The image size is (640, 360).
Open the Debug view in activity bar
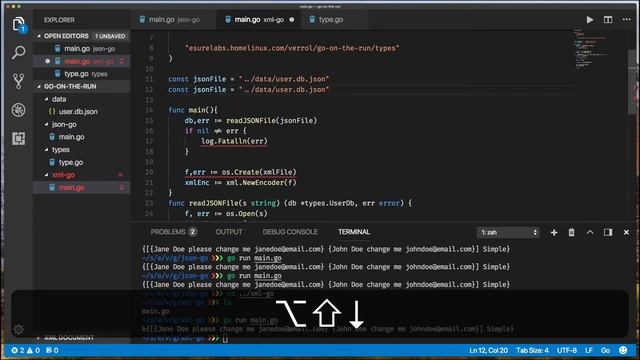(18, 110)
